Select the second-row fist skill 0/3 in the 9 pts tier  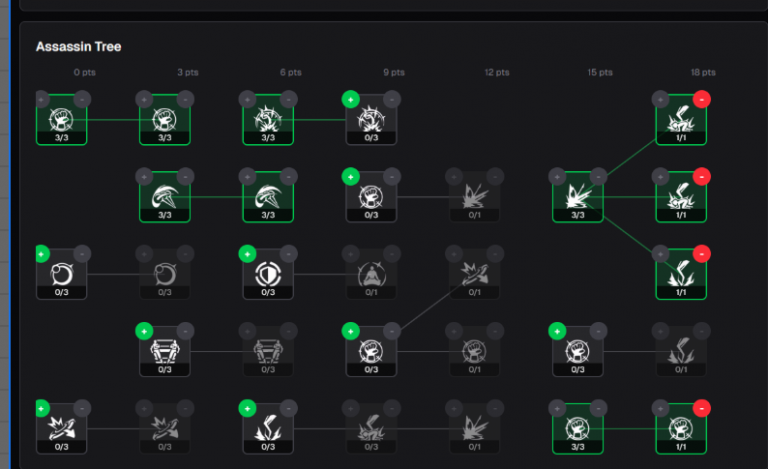pyautogui.click(x=371, y=197)
